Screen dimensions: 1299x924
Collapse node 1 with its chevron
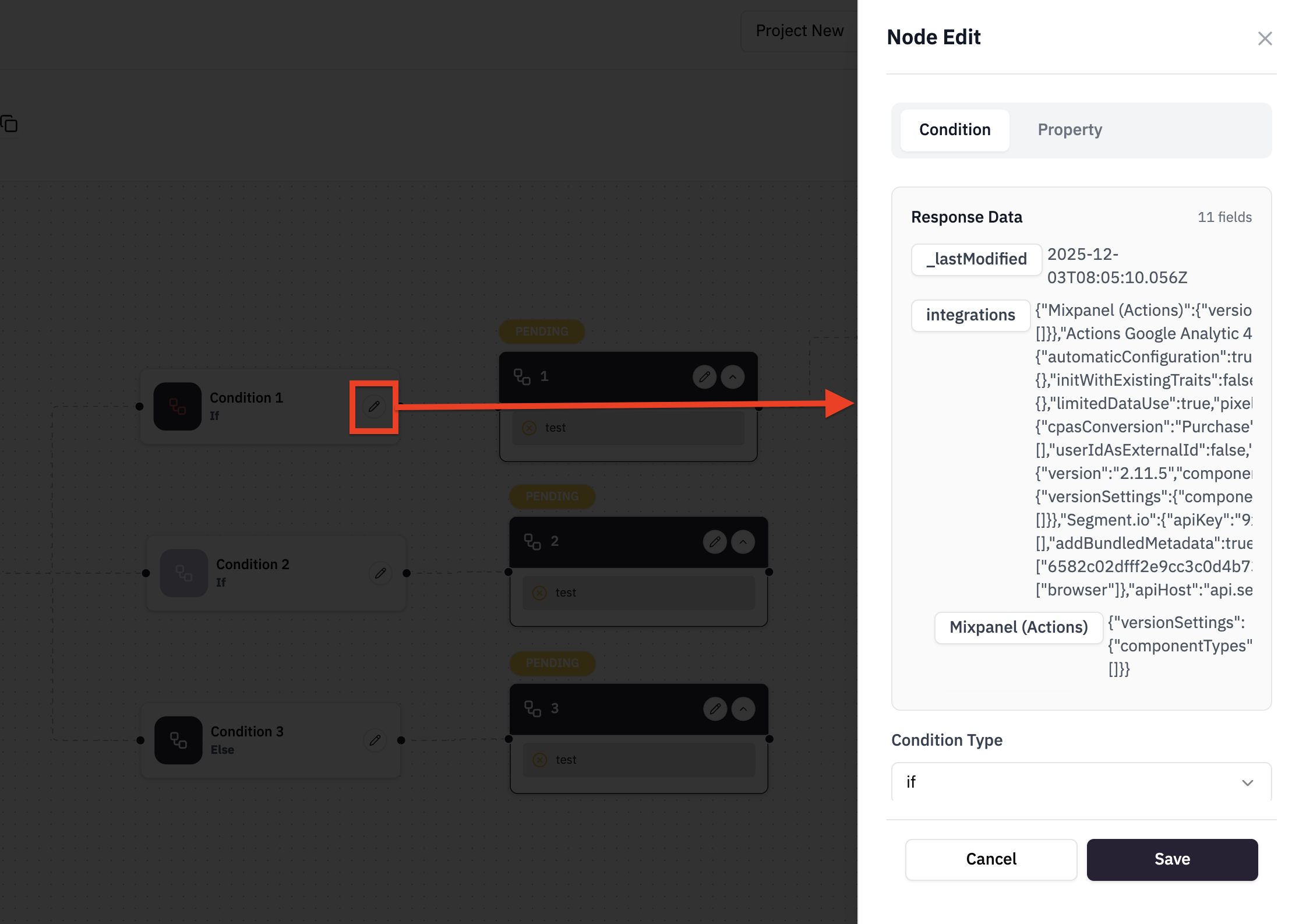point(733,377)
